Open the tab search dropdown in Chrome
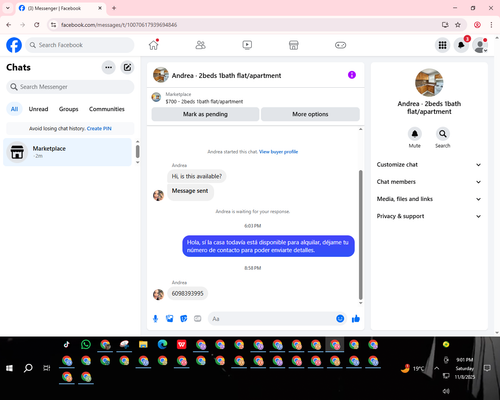The height and width of the screenshot is (400, 500). click(8, 8)
